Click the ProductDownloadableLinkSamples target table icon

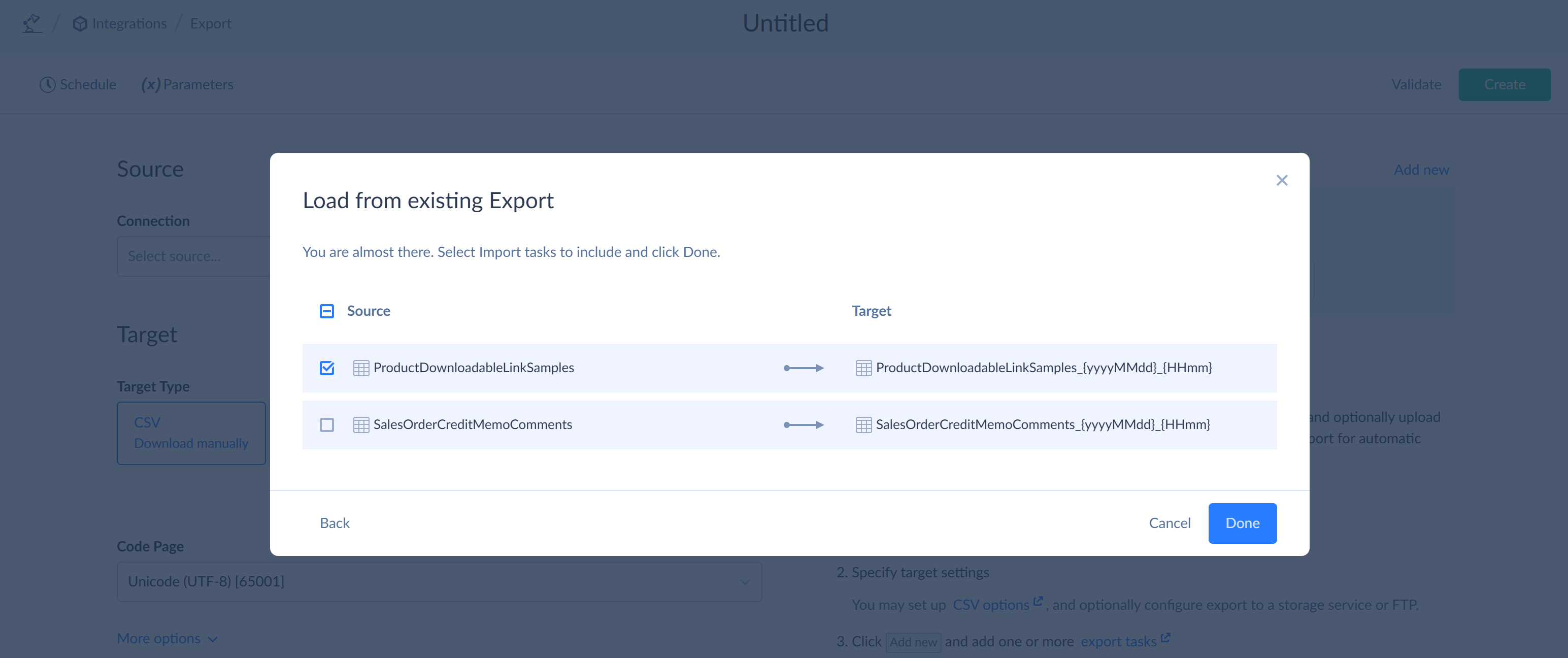[863, 368]
